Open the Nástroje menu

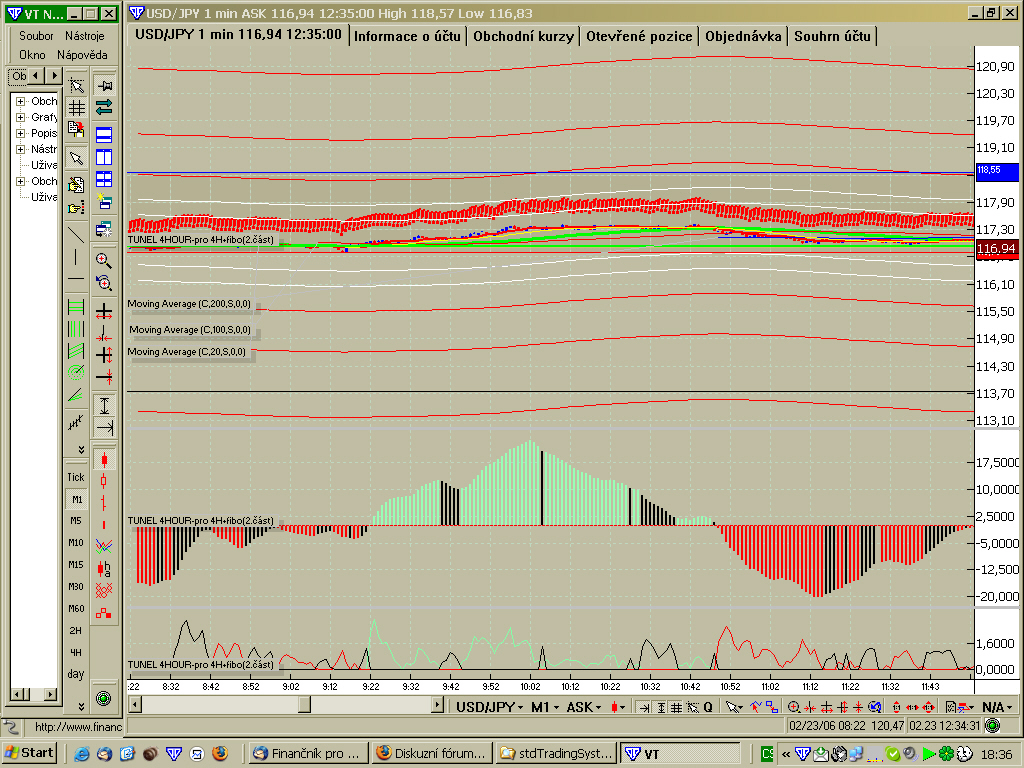pos(85,36)
